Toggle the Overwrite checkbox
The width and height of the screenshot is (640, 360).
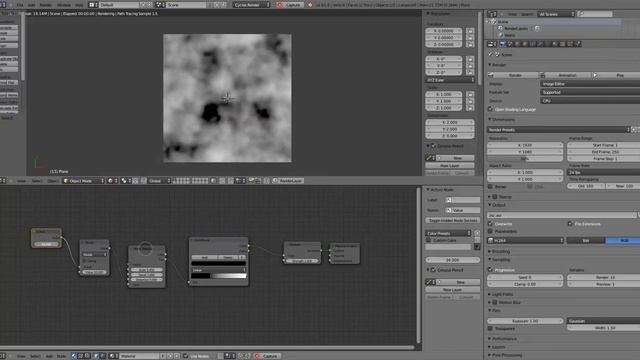[x=491, y=224]
